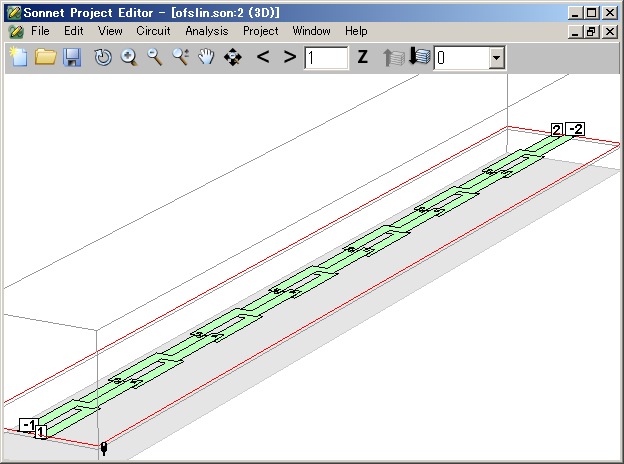624x464 pixels.
Task: Click the less-than previous arrow
Action: pos(263,57)
